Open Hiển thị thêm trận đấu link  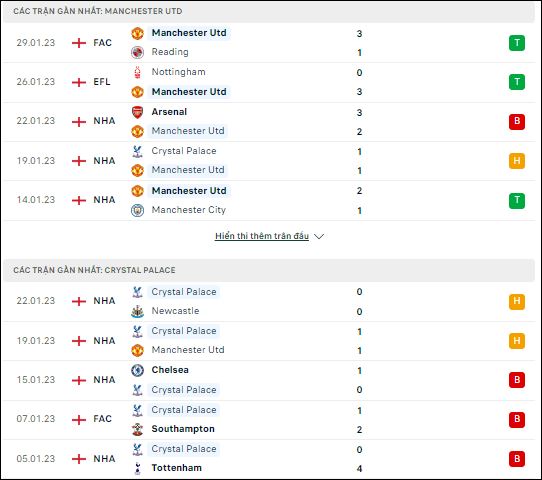tap(262, 236)
